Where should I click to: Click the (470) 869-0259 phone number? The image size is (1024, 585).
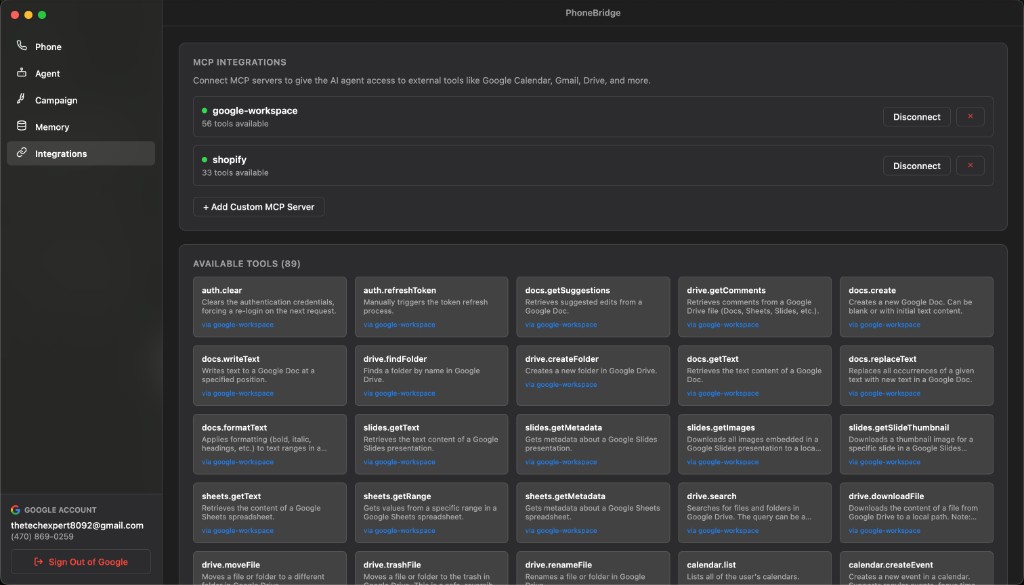[42, 537]
